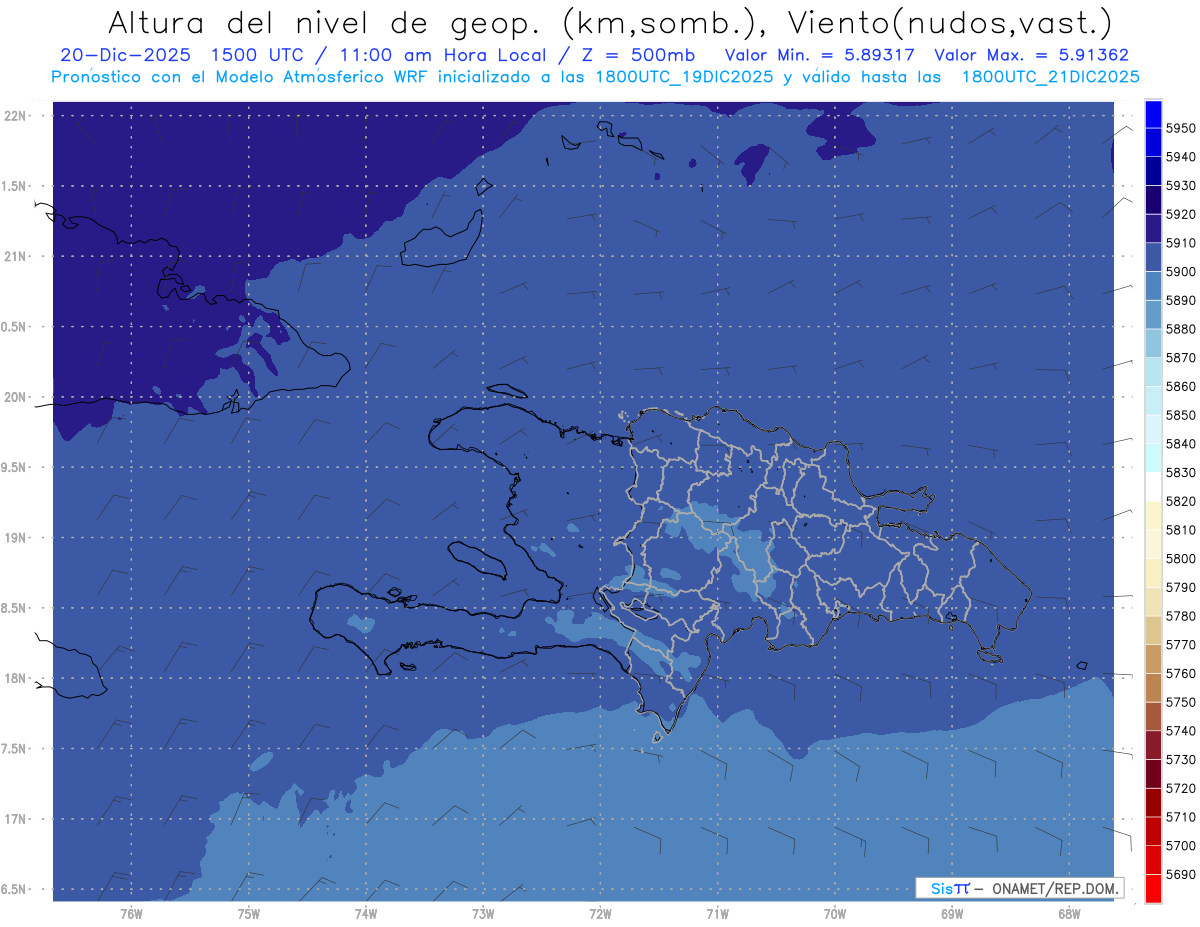Screen dimensions: 1200x927
Task: Click the '5760' colorbar value
Action: point(1180,673)
